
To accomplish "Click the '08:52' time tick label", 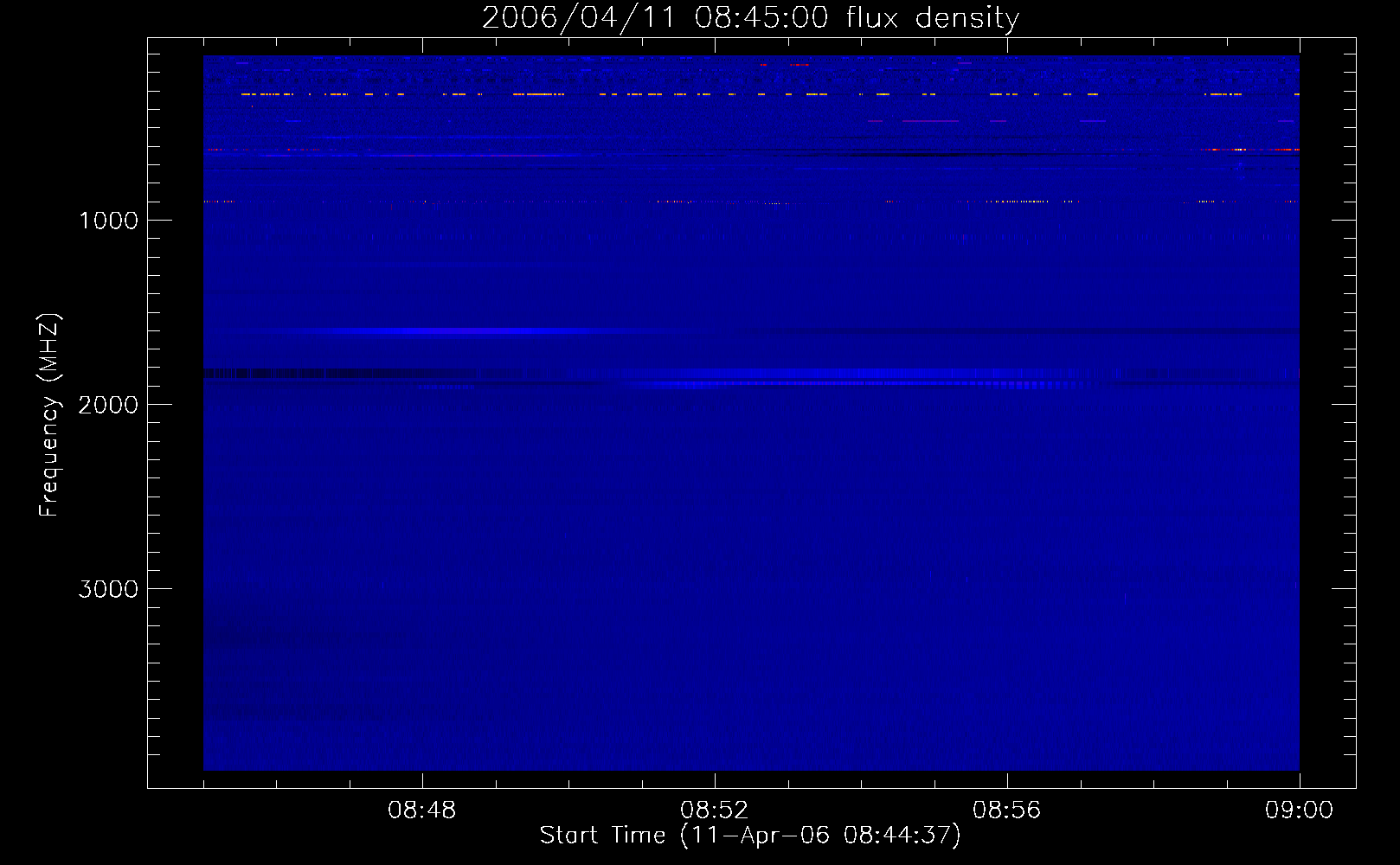I will click(715, 811).
